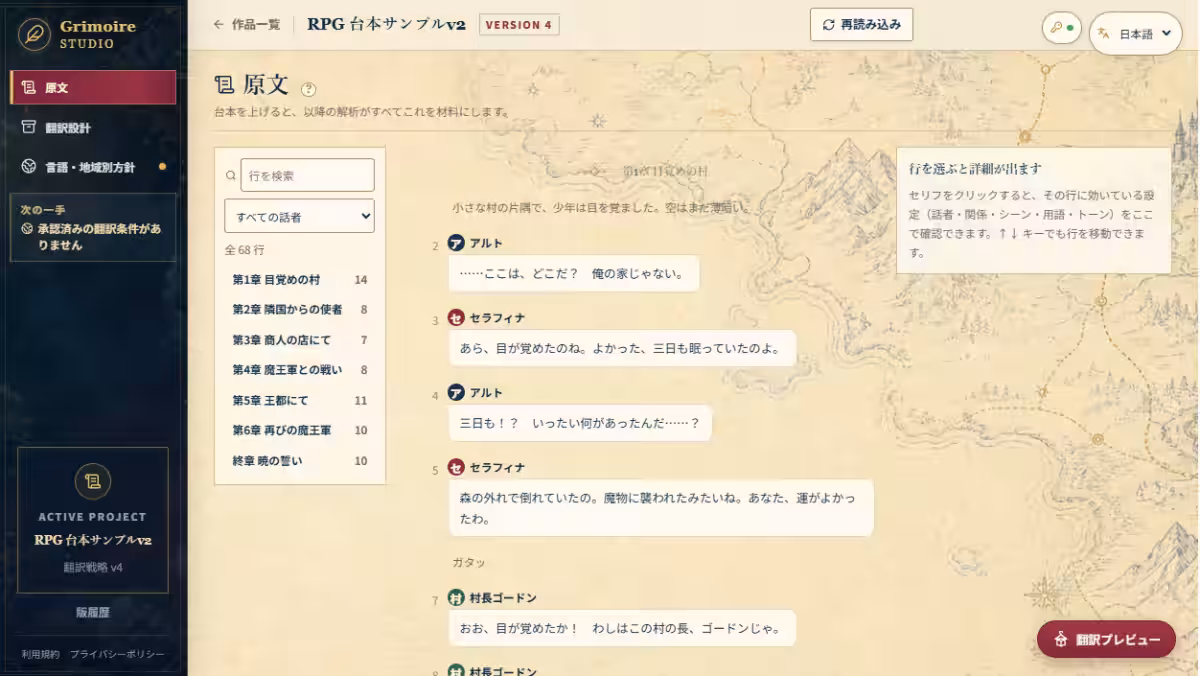Select chapter 第3章 商人の店にて

click(x=299, y=339)
